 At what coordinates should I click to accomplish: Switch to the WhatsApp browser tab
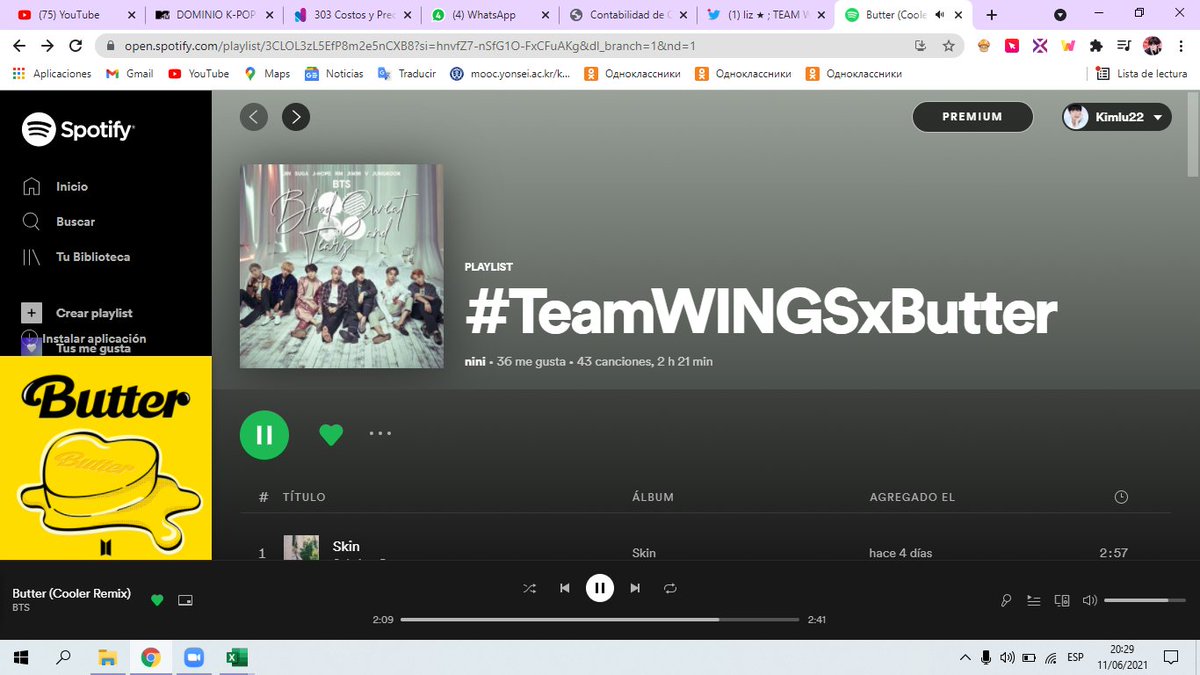pos(490,15)
